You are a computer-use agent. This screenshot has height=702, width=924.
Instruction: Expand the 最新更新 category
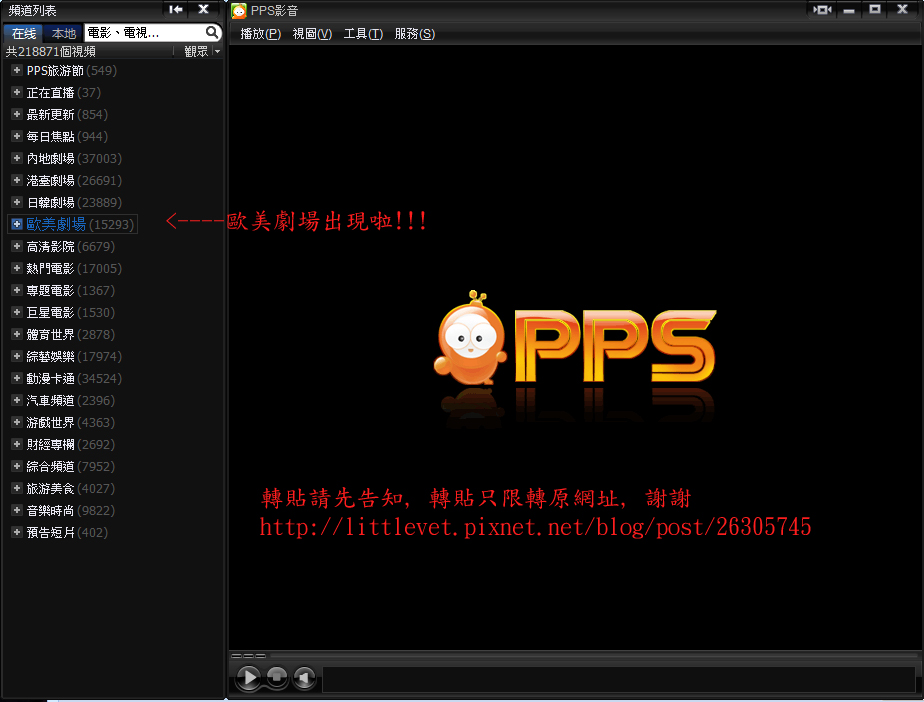tap(16, 114)
